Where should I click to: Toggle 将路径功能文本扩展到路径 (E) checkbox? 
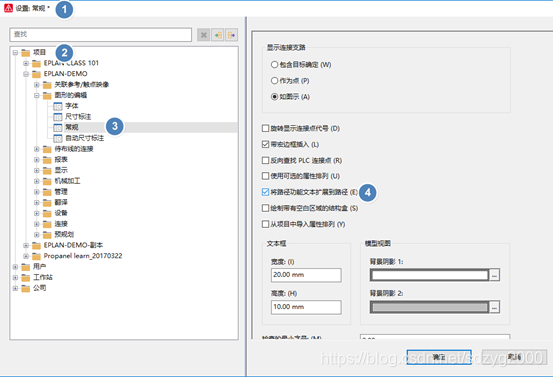pos(266,192)
